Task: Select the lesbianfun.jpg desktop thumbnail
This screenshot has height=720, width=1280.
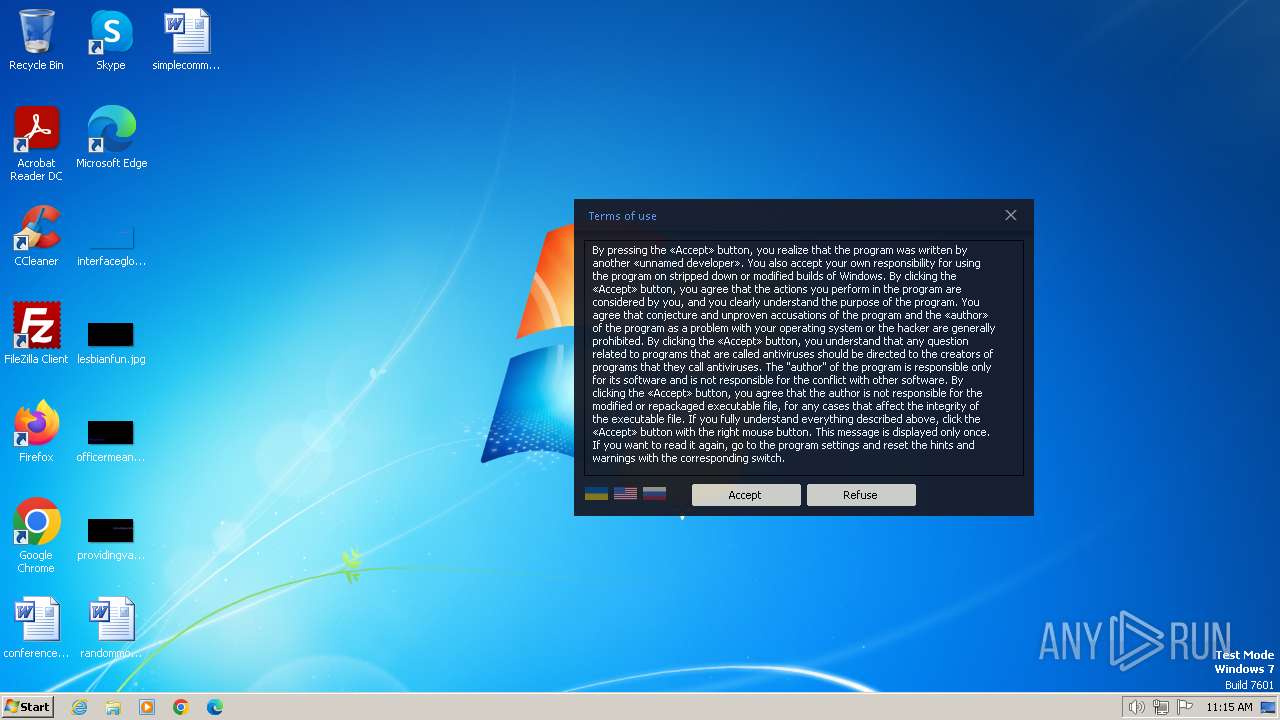Action: [x=111, y=343]
